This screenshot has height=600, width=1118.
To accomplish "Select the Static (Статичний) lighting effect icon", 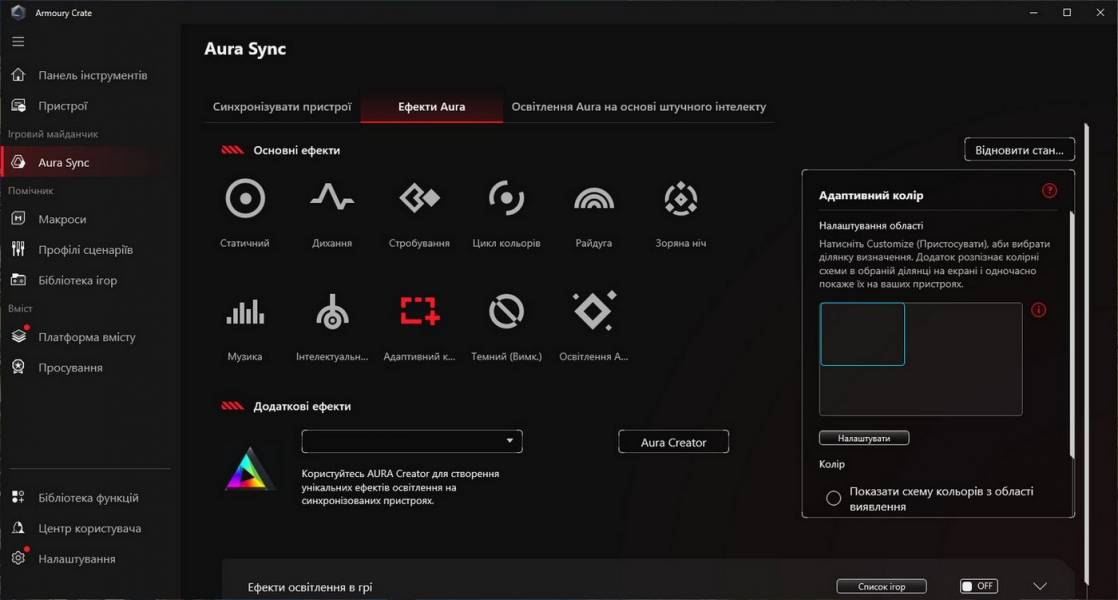I will pos(245,198).
